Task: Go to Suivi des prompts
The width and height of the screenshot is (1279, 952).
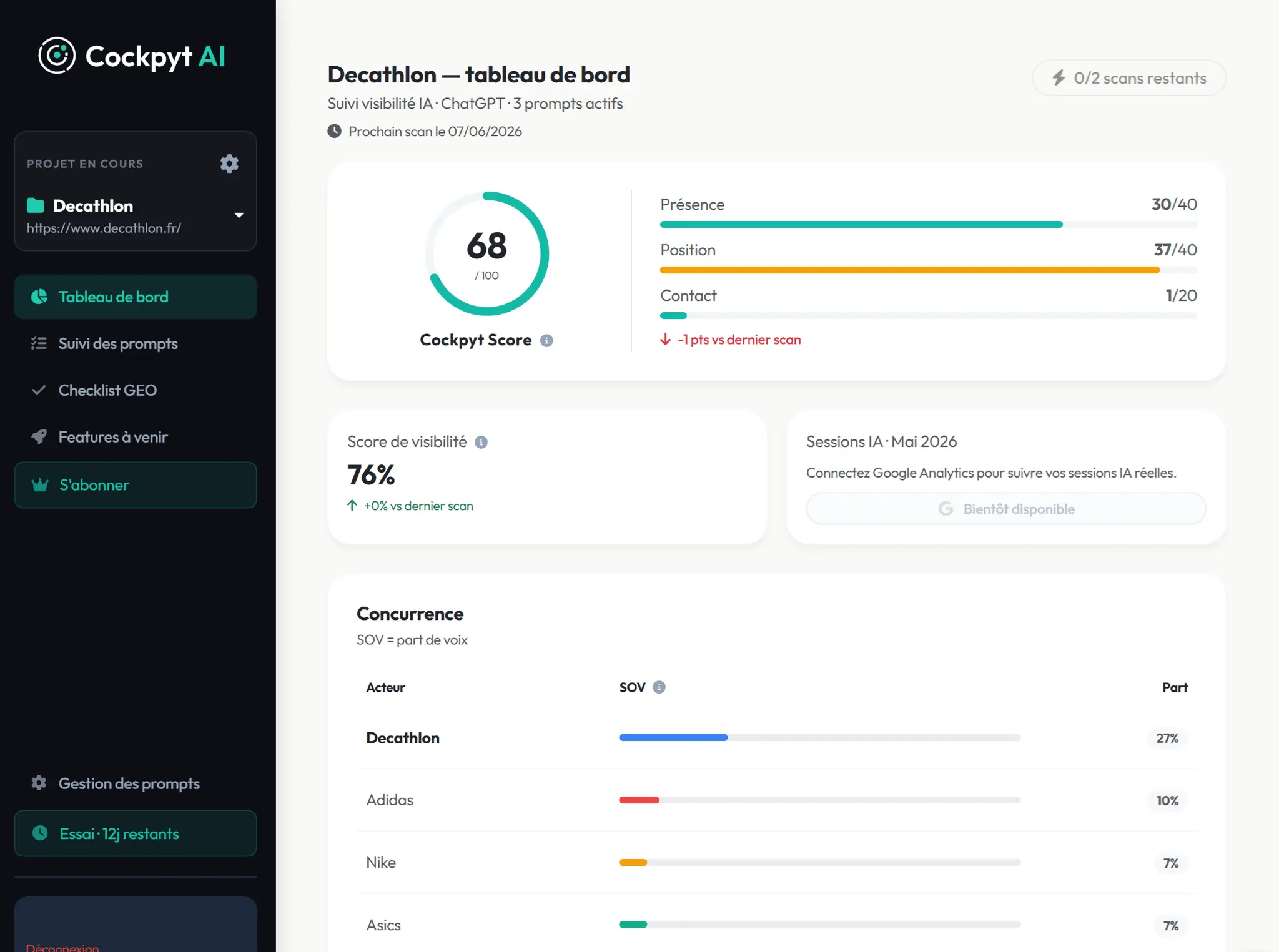Action: (x=136, y=343)
